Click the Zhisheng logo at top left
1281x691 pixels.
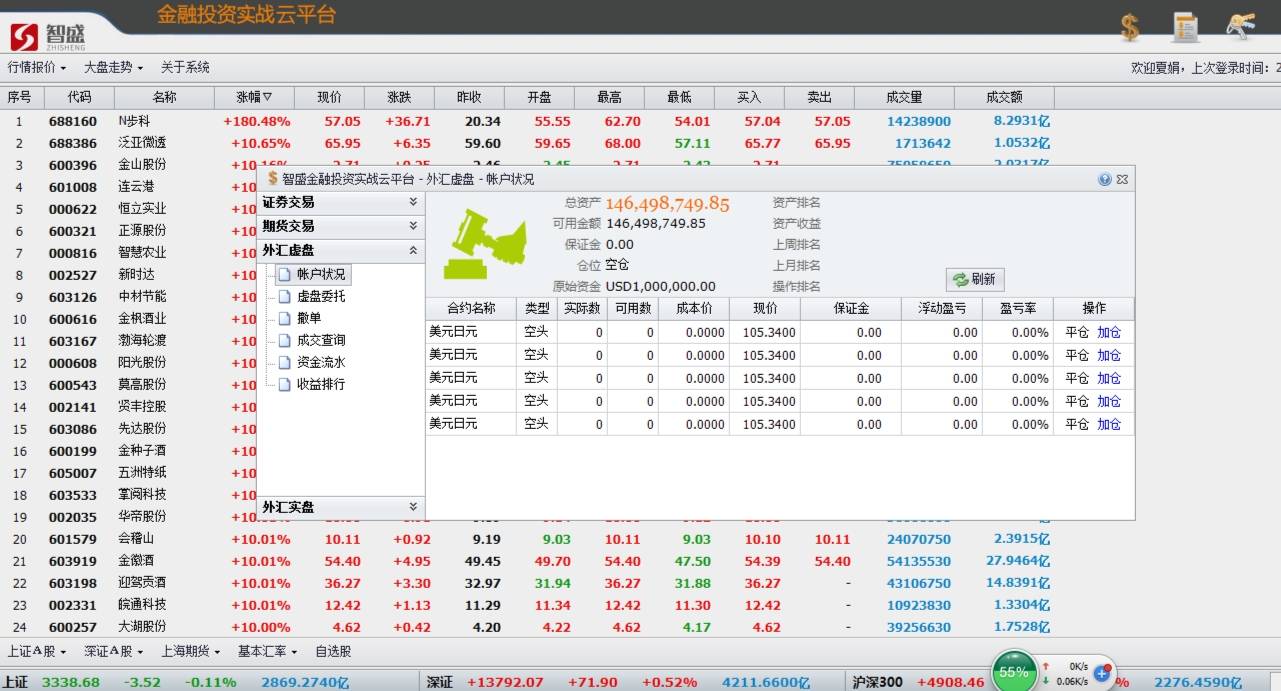(48, 36)
